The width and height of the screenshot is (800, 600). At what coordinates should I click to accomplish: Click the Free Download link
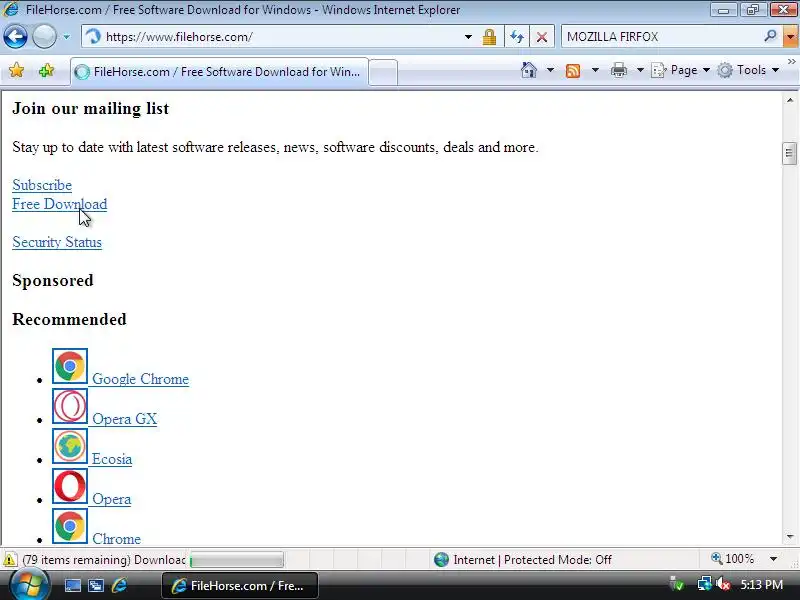[60, 204]
